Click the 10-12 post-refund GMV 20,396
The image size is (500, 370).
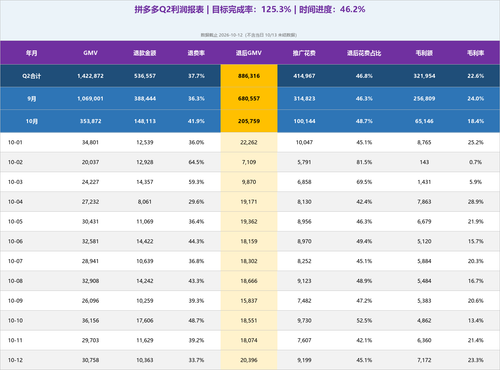coord(249,360)
